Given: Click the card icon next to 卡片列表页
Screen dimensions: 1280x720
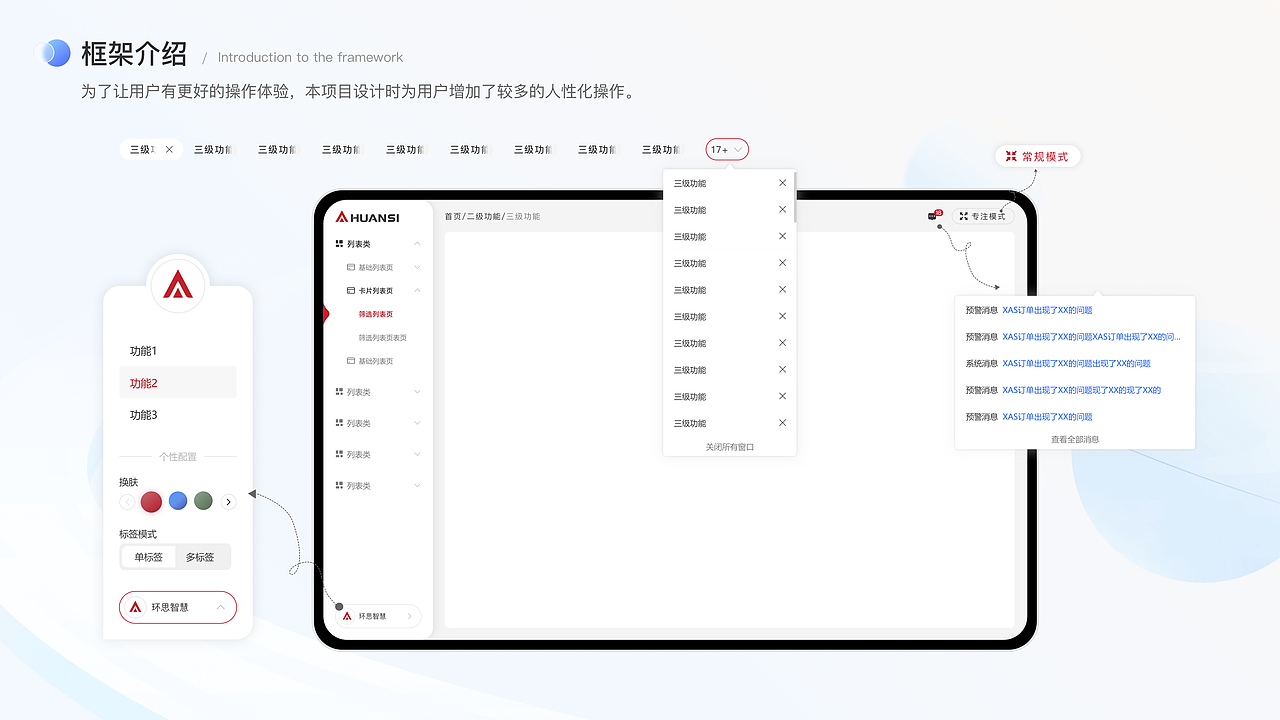Looking at the screenshot, I should 350,290.
